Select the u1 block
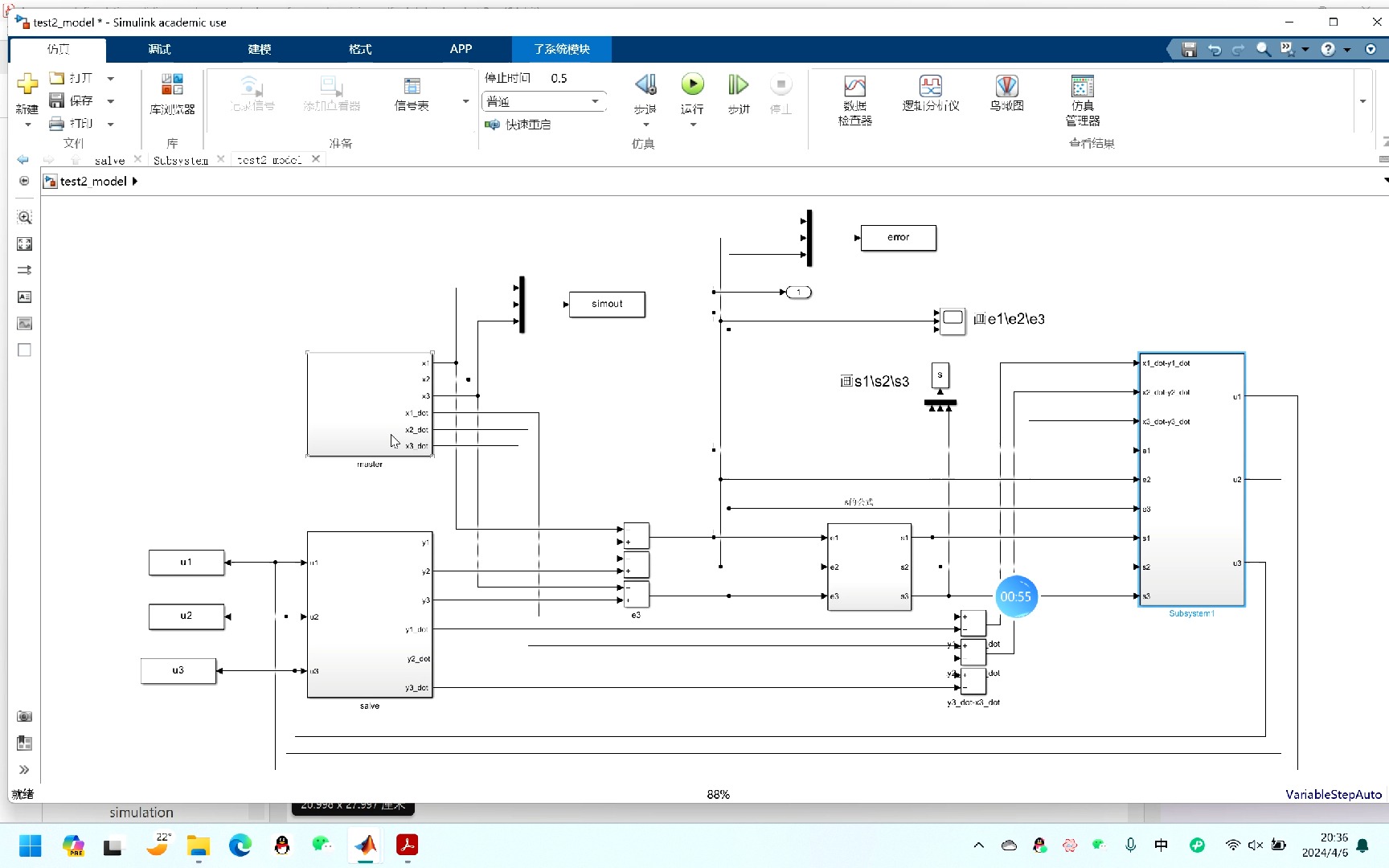 (186, 563)
